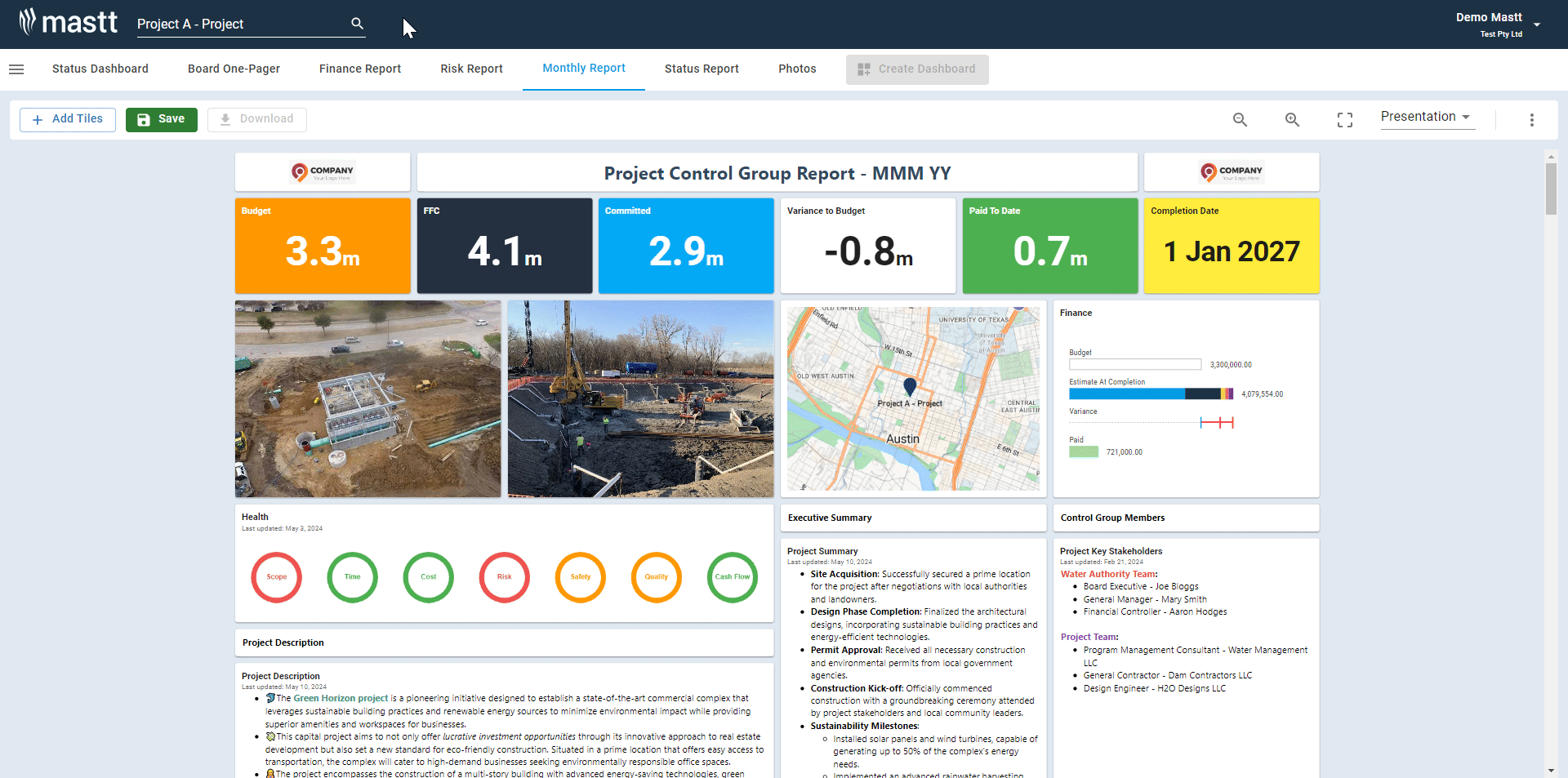Zoom out the report view
This screenshot has width=1568, height=778.
1240,120
